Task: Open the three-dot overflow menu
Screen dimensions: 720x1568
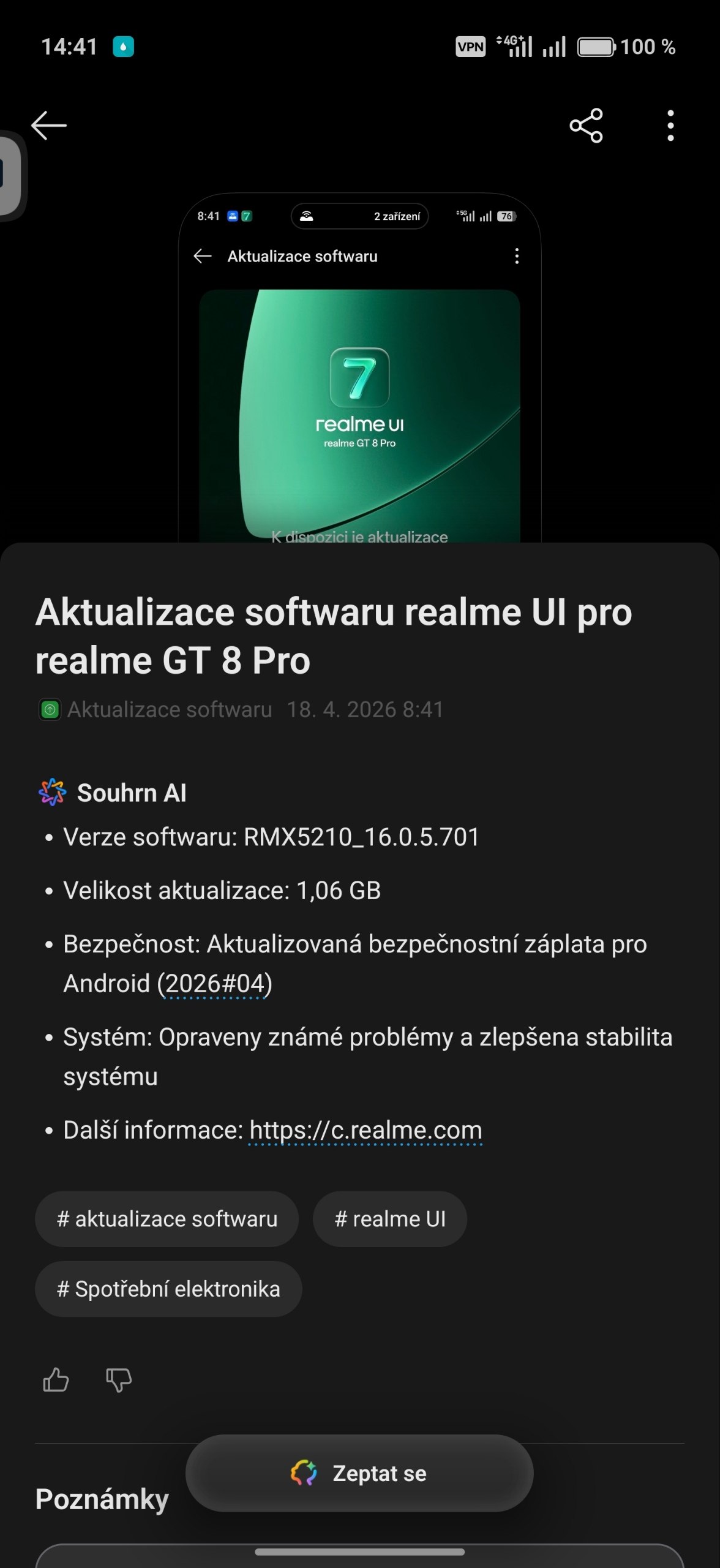Action: [670, 126]
